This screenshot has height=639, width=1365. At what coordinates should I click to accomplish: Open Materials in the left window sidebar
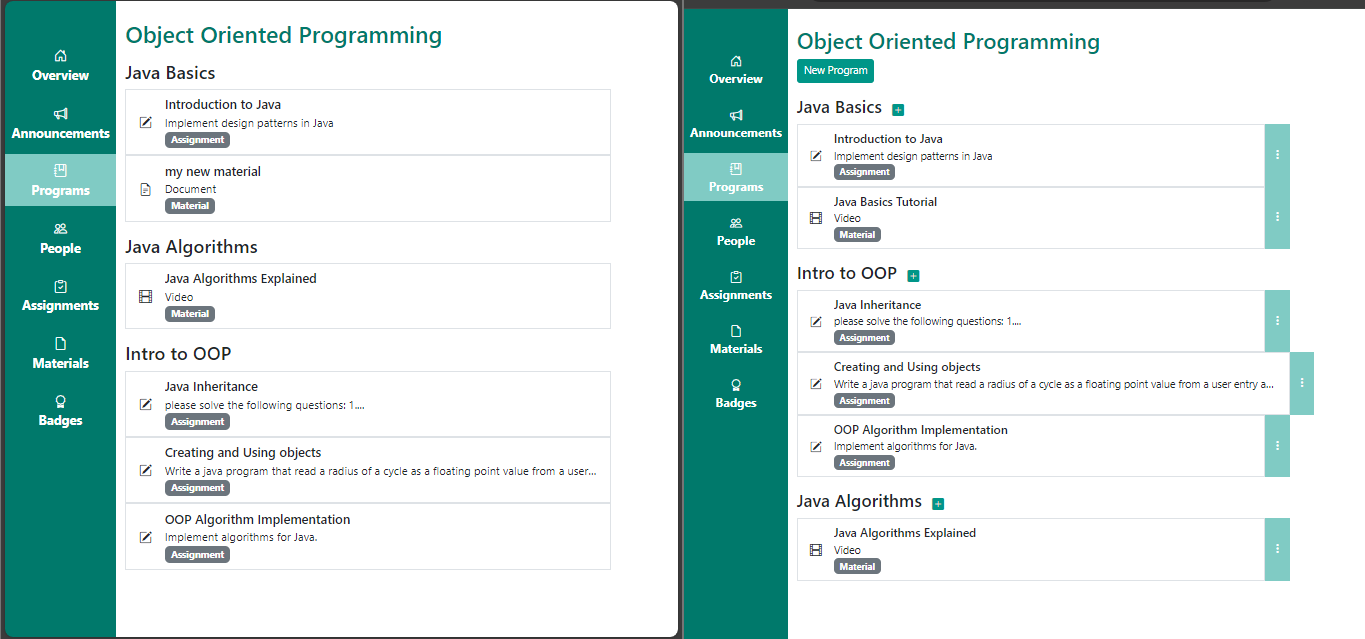click(x=60, y=354)
